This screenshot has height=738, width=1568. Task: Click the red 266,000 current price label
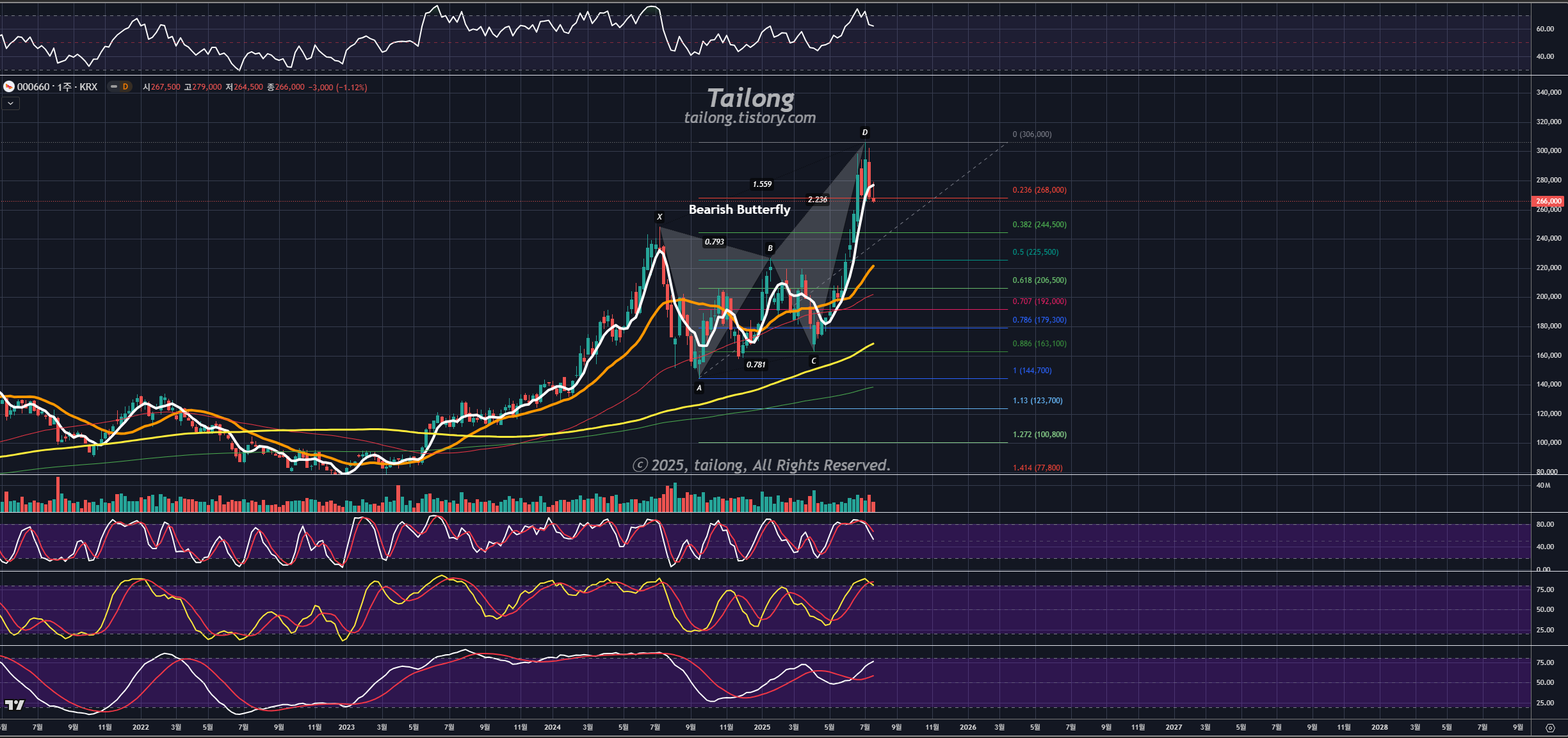coord(1548,201)
